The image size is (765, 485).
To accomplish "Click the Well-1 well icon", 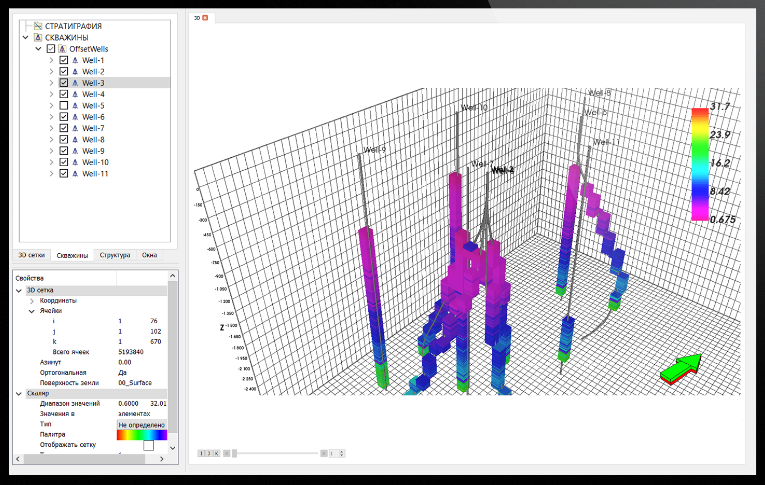I will (x=75, y=60).
